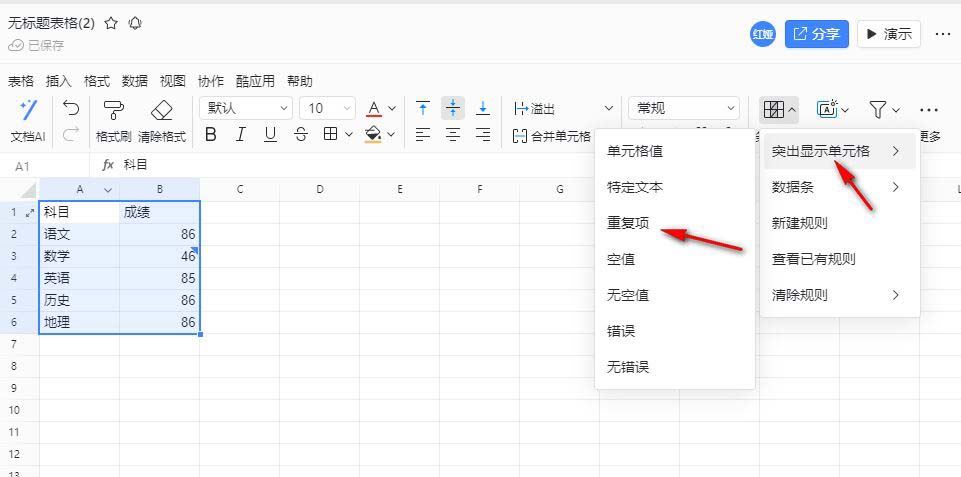Open the 默认 font dropdown
Viewport: 961px width, 477px height.
click(246, 108)
